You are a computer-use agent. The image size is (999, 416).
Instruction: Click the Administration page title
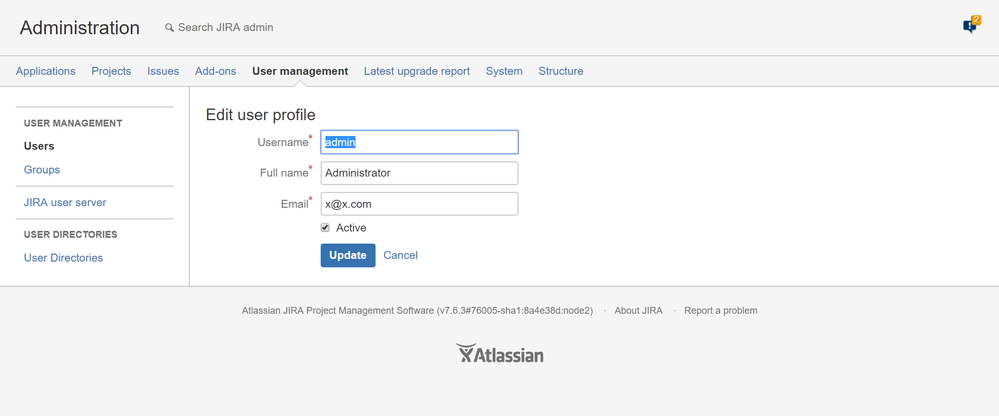pyautogui.click(x=80, y=28)
